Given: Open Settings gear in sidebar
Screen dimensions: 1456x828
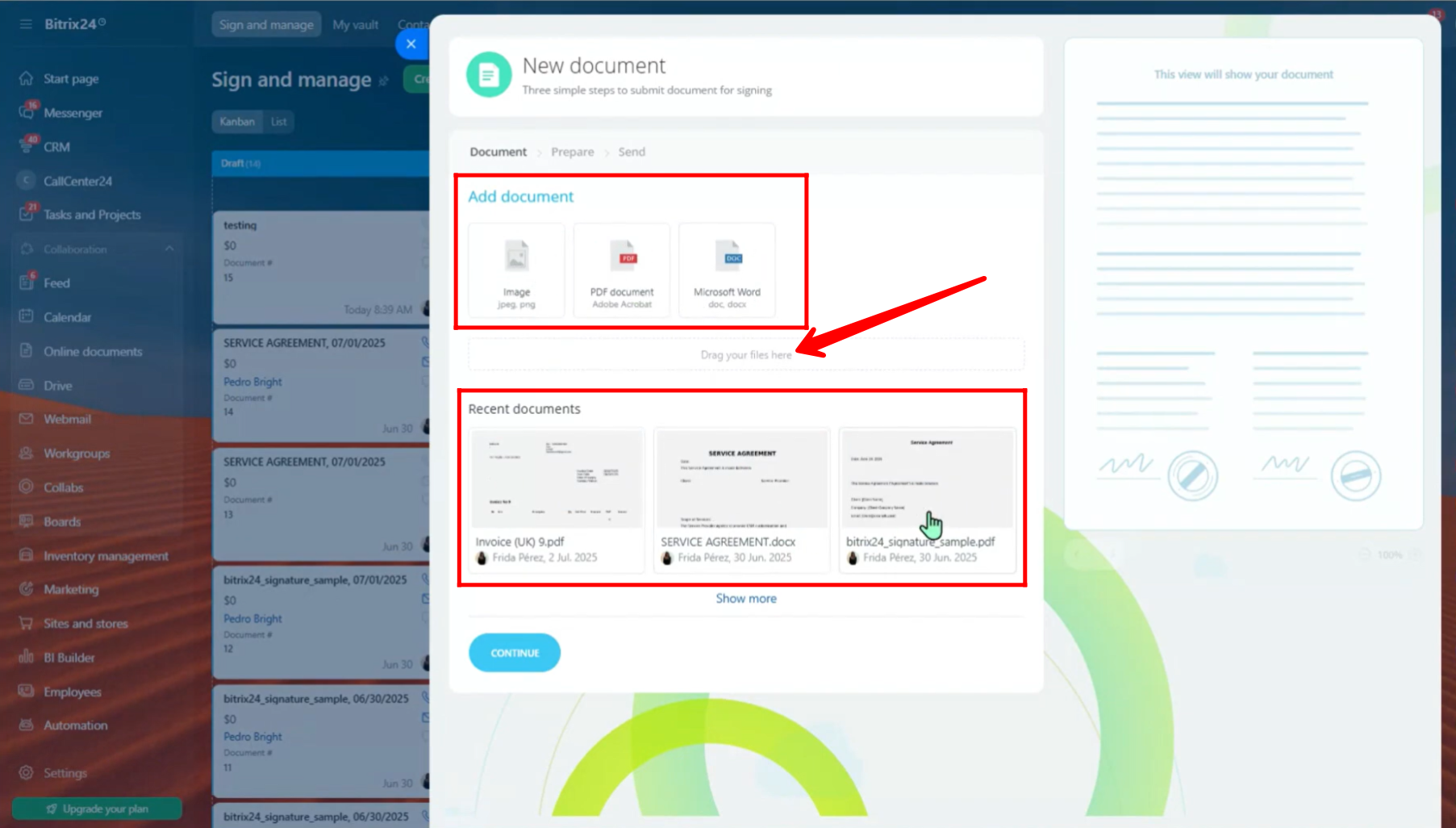Looking at the screenshot, I should [27, 772].
